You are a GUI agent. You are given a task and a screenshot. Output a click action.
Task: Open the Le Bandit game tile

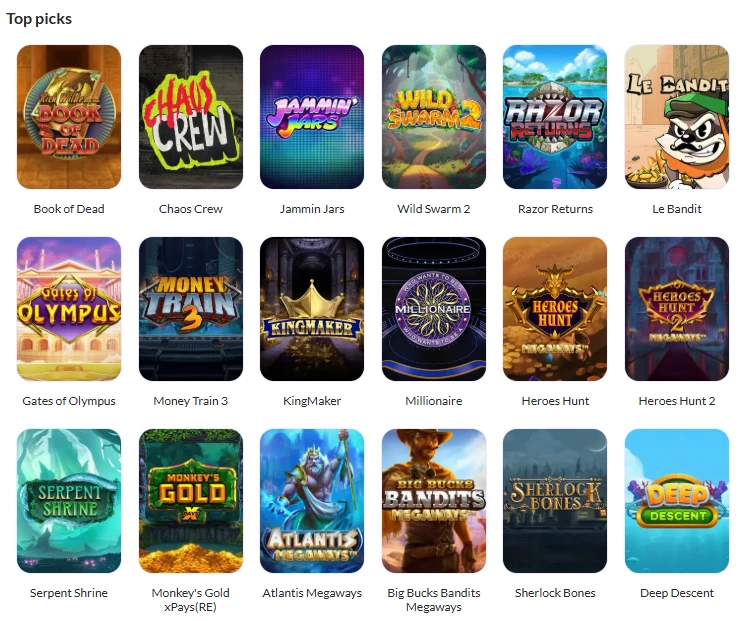tap(677, 117)
